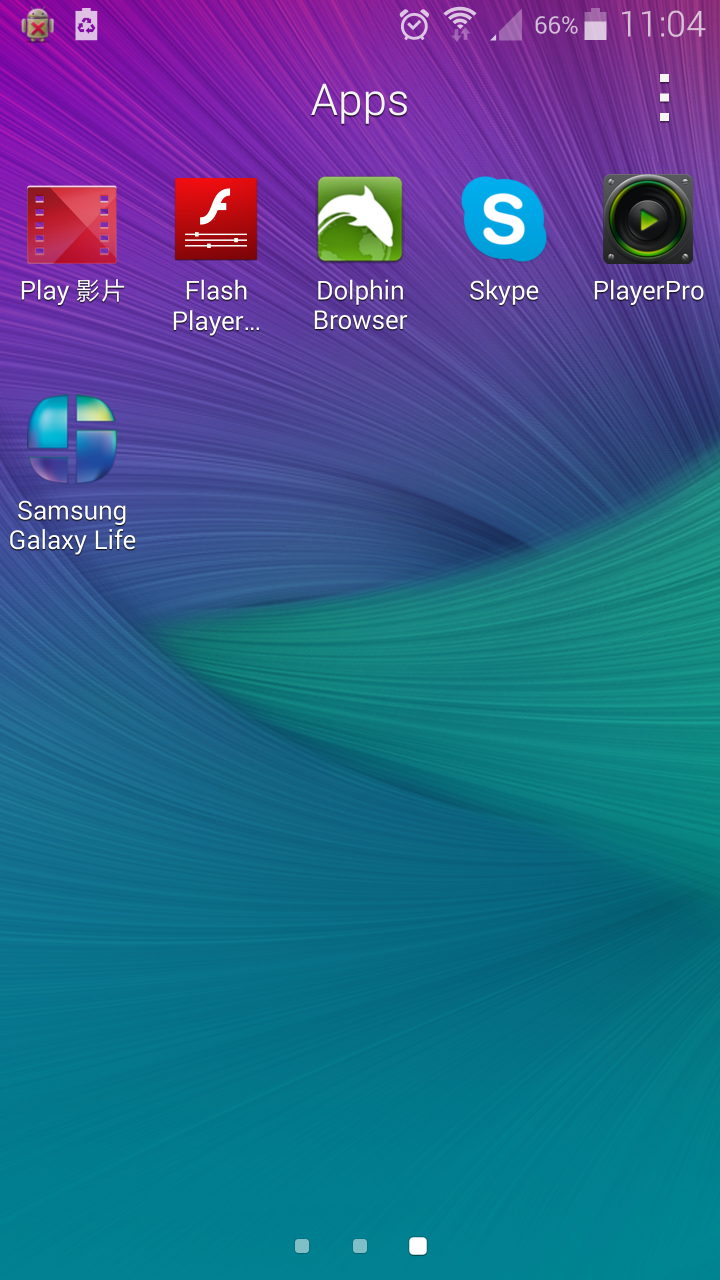The width and height of the screenshot is (720, 1280).
Task: Tap the 11:04 clock in status bar
Action: pos(662,24)
